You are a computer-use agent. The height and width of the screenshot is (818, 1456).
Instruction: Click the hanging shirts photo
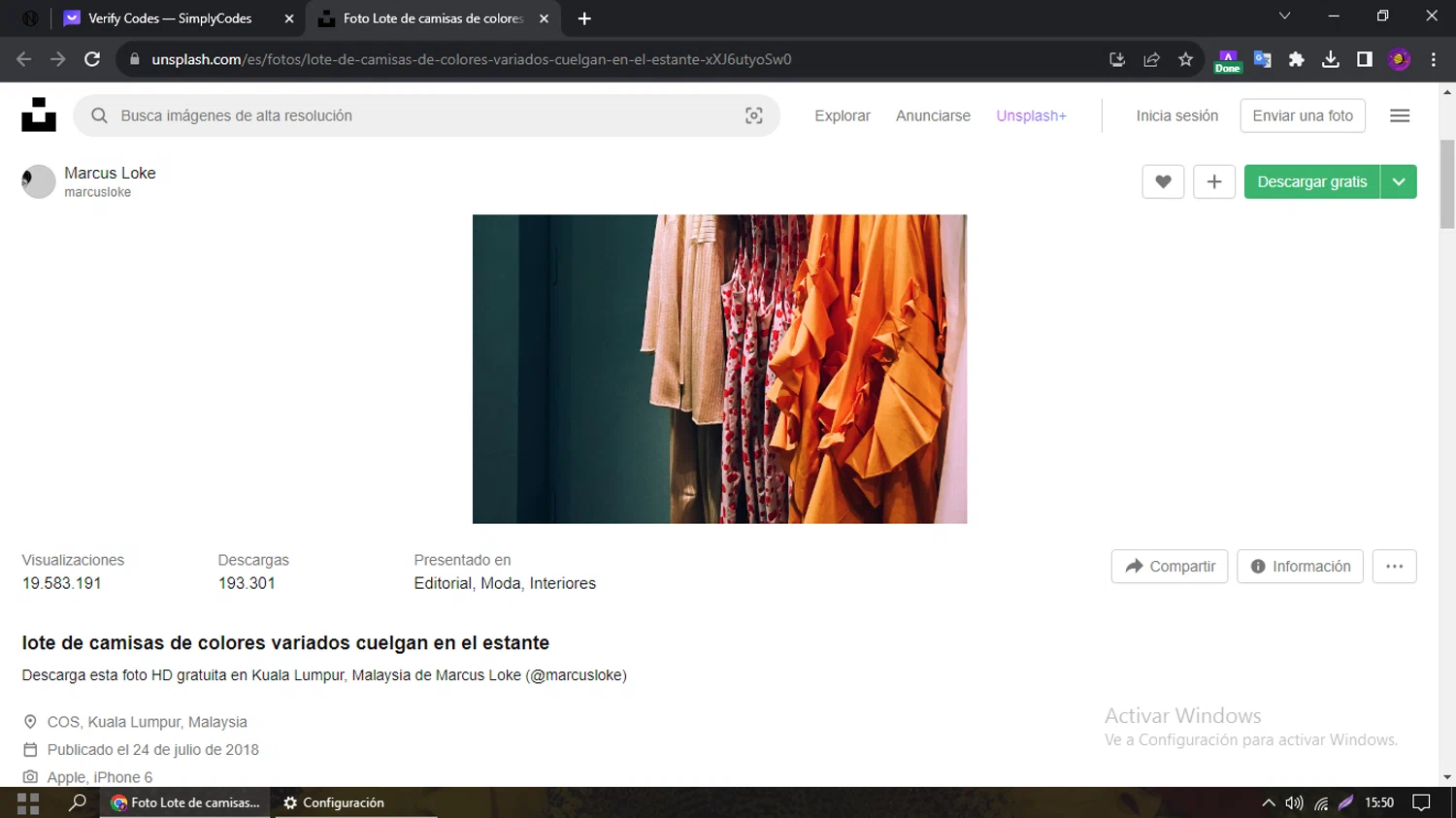click(x=719, y=369)
